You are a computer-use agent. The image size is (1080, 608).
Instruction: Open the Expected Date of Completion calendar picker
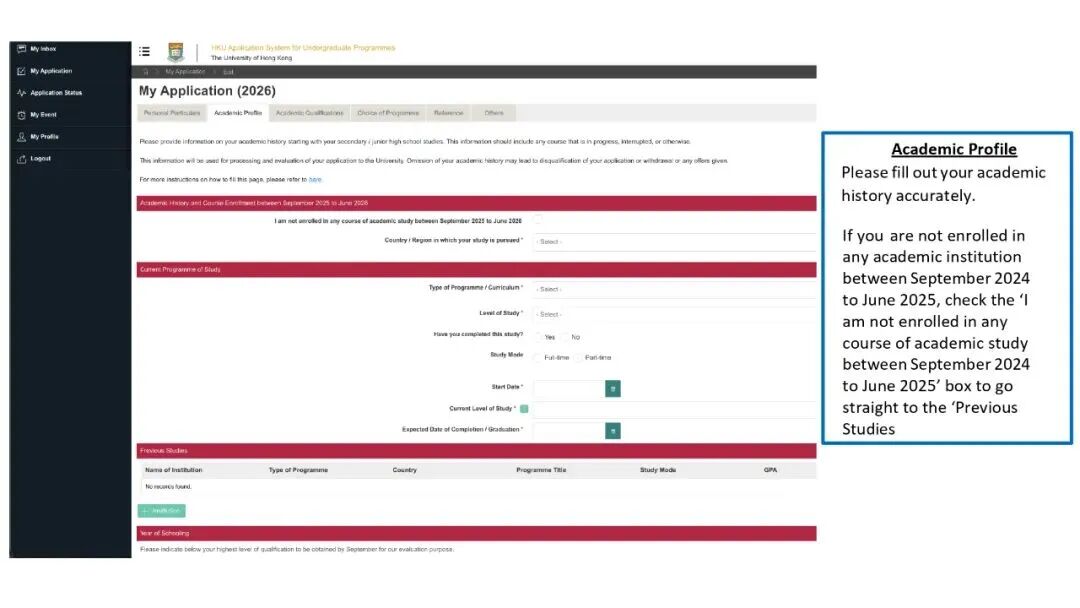[x=613, y=430]
